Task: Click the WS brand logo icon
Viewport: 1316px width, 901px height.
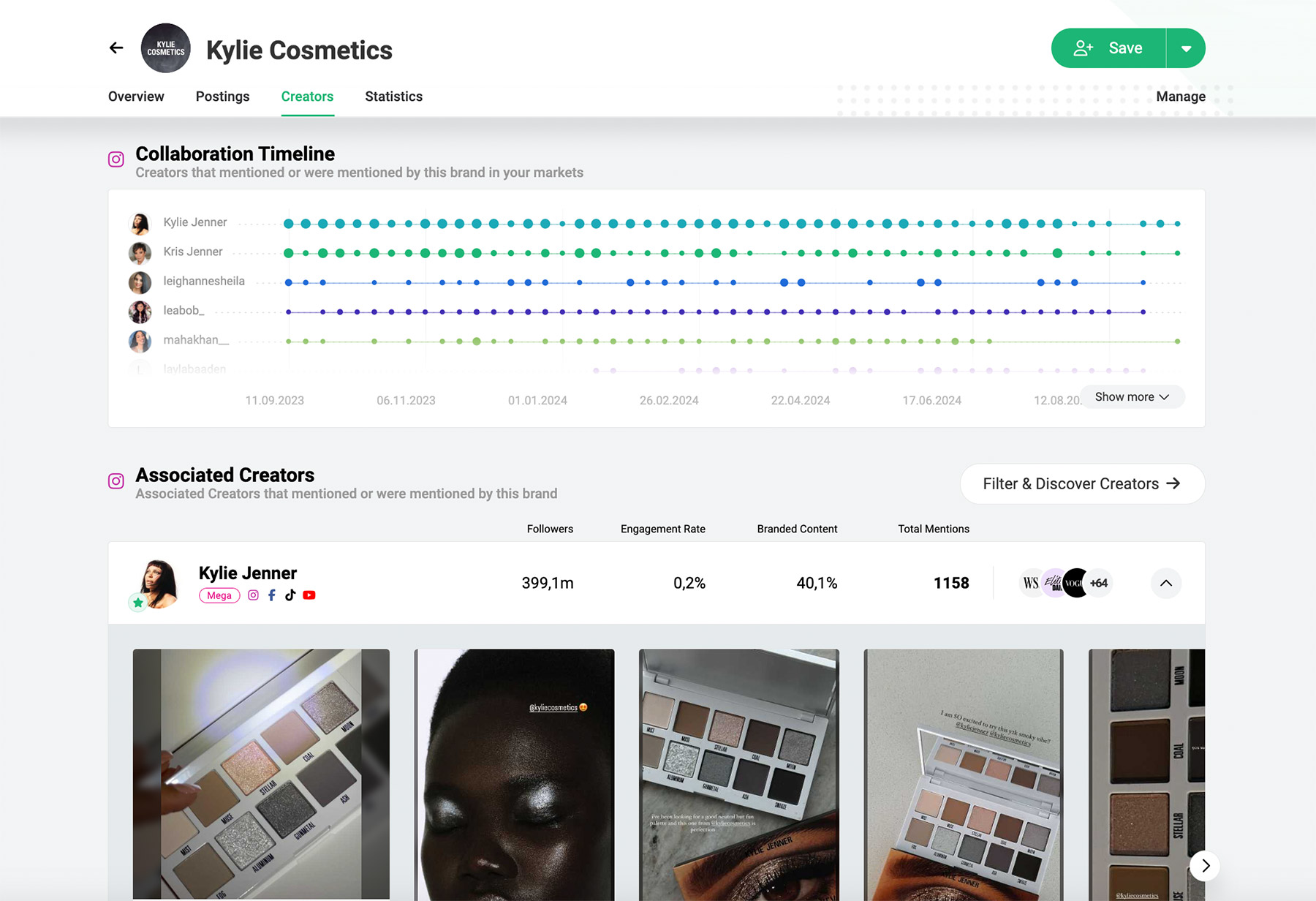Action: (1031, 583)
